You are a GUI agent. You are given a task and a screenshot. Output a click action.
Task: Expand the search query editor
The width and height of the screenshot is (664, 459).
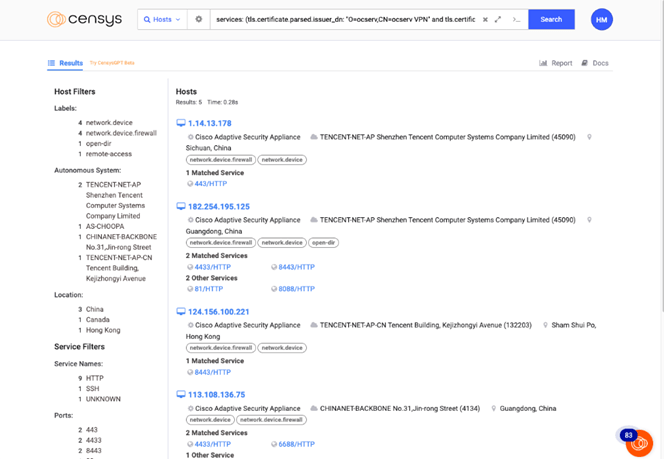point(498,19)
